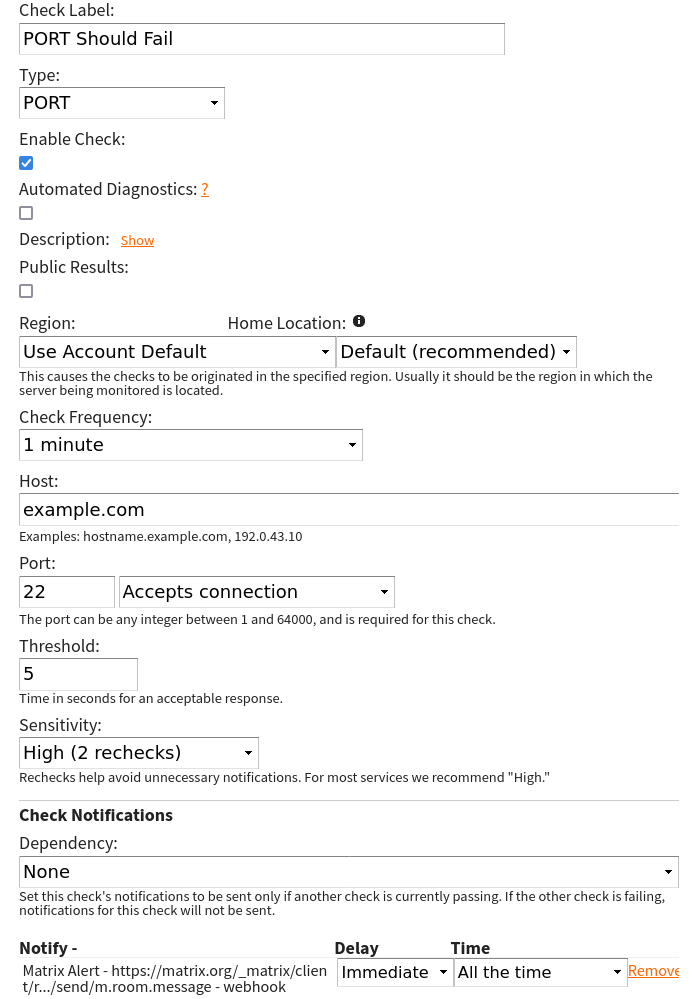Image resolution: width=697 pixels, height=999 pixels.
Task: Click into the Check Label field
Action: point(261,39)
